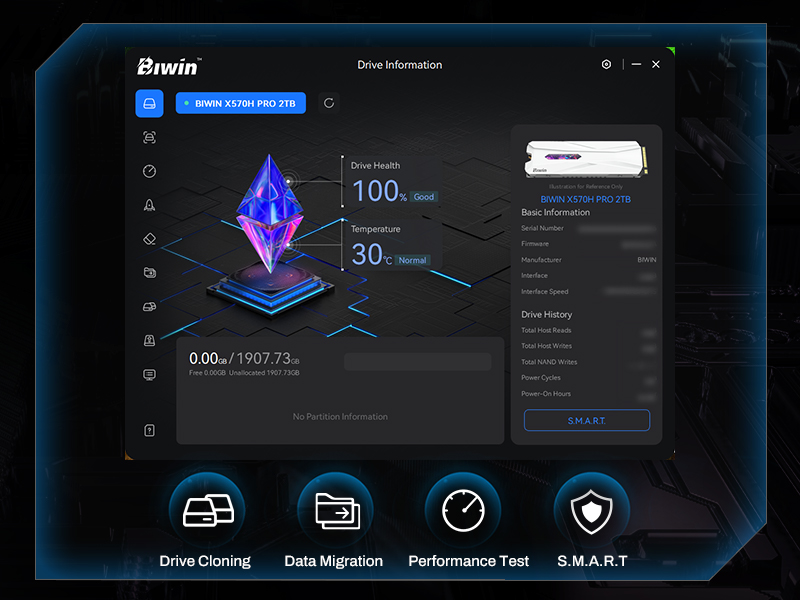Viewport: 800px width, 600px height.
Task: Click the partition capacity usage bar
Action: [x=417, y=361]
